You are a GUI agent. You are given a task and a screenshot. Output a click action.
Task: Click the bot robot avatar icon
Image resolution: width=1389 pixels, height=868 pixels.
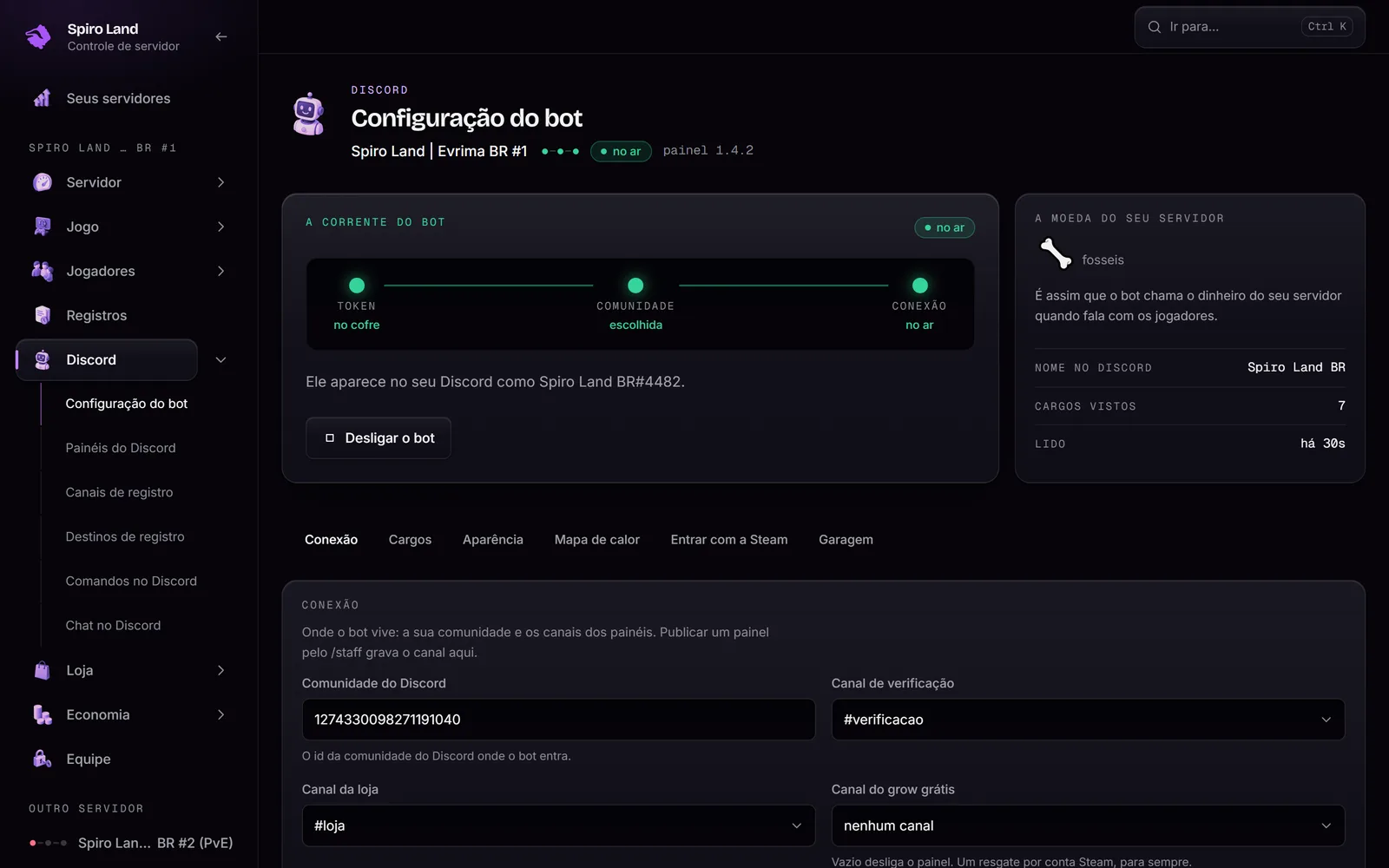[308, 115]
